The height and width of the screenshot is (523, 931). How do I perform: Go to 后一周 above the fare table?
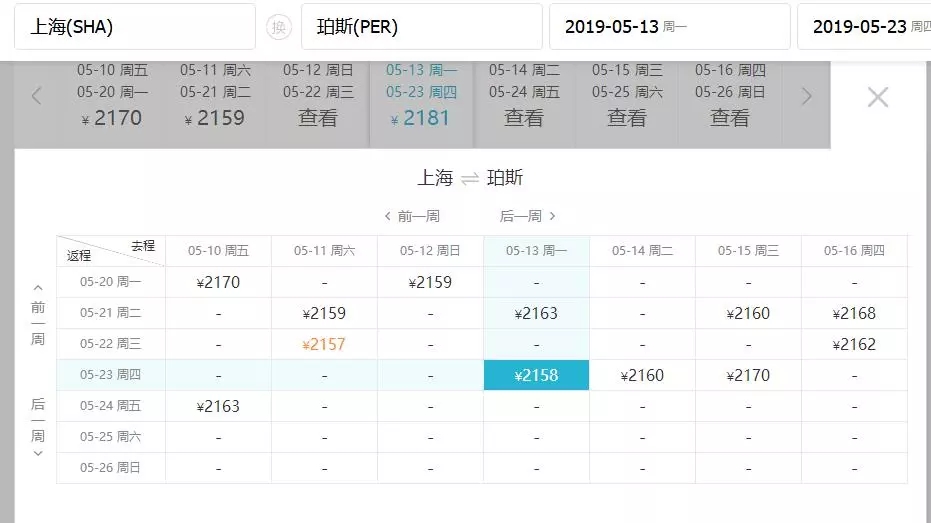pyautogui.click(x=528, y=216)
